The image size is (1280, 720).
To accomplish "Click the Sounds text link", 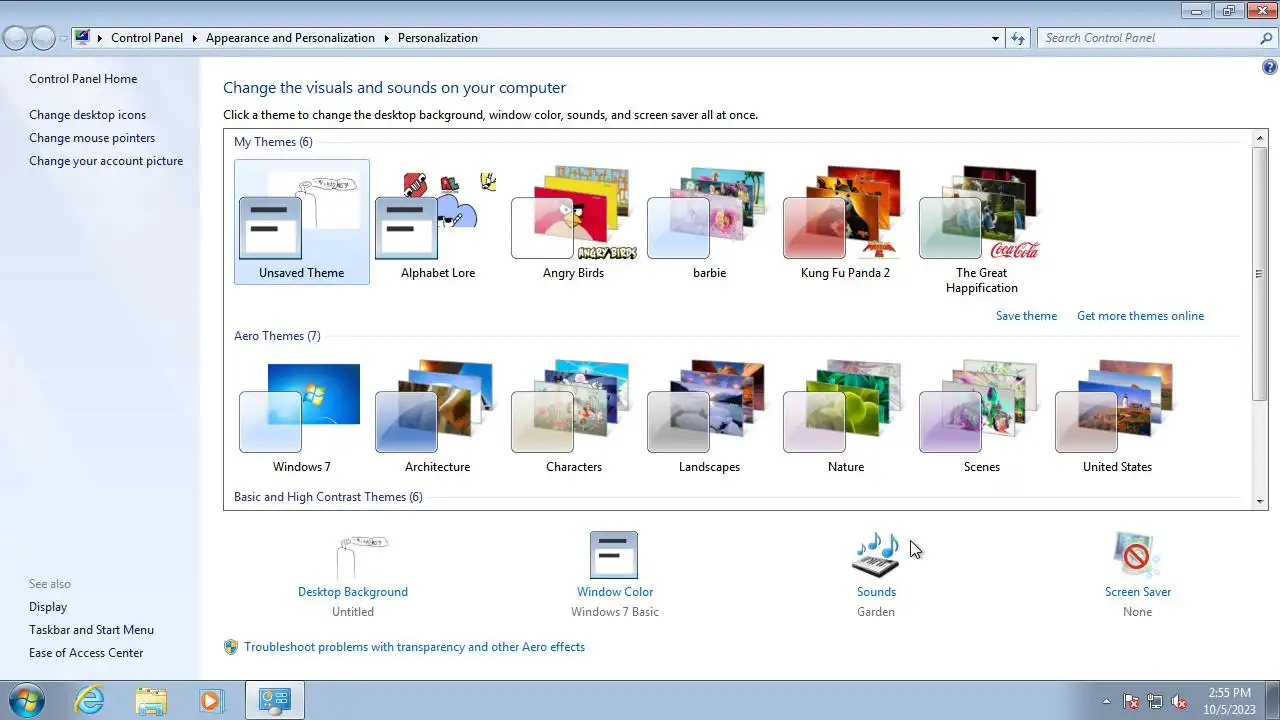I will (x=876, y=592).
